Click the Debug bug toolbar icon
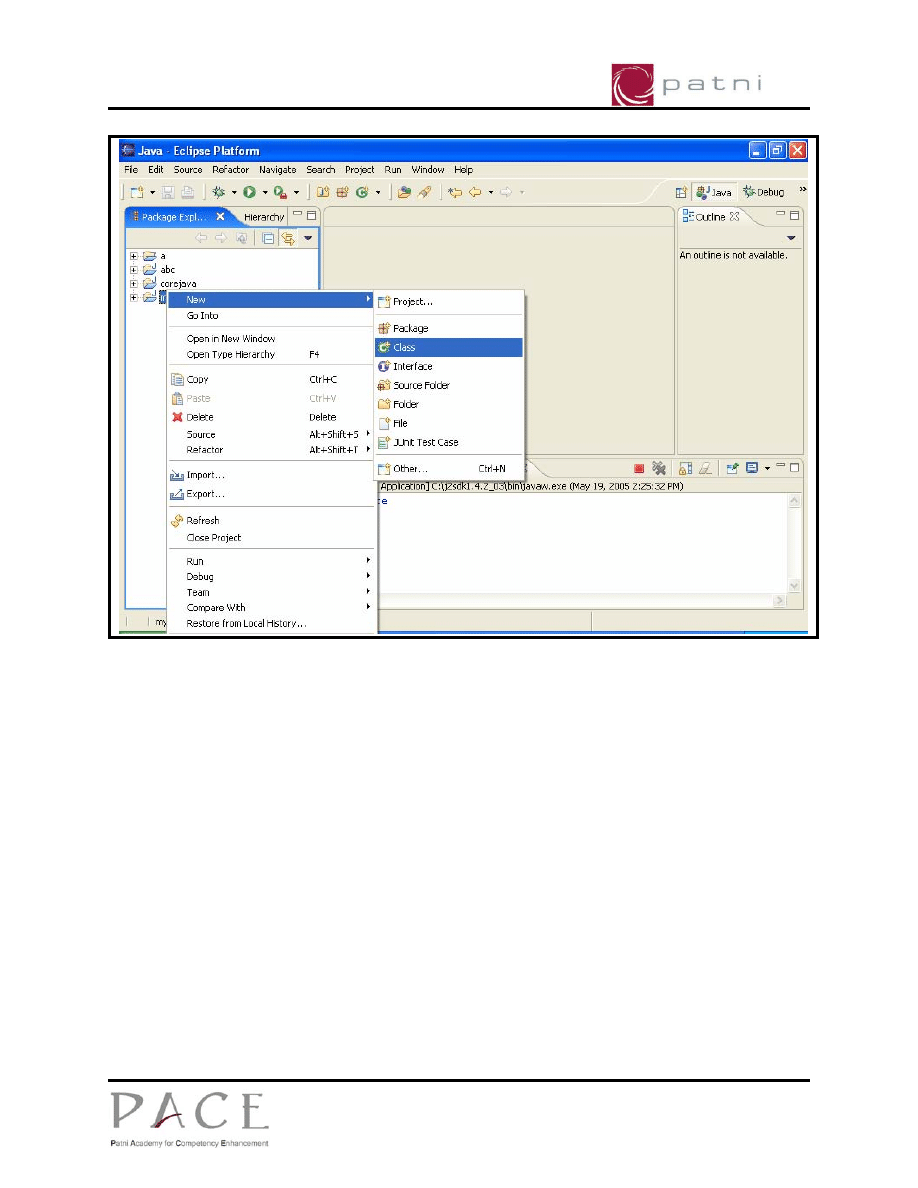 click(217, 192)
